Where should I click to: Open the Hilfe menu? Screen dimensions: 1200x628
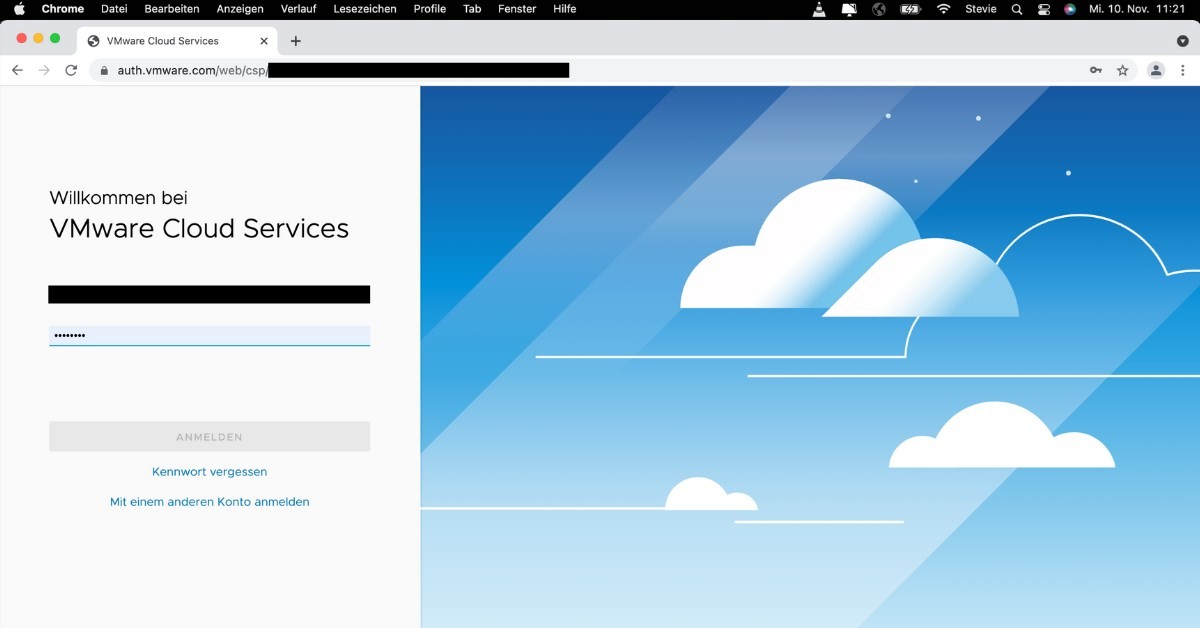tap(565, 9)
